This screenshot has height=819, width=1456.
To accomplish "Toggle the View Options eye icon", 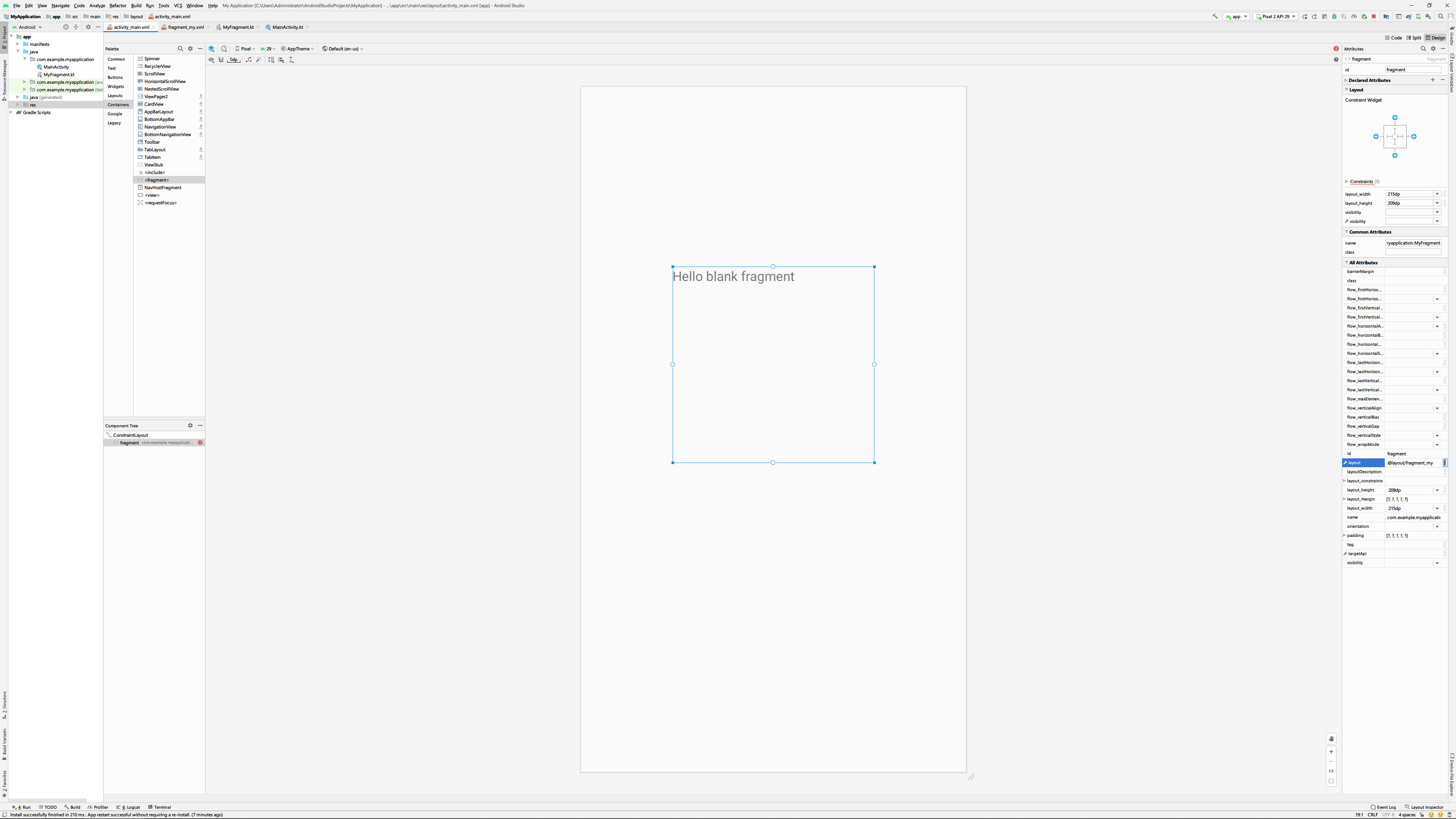I will pyautogui.click(x=212, y=60).
